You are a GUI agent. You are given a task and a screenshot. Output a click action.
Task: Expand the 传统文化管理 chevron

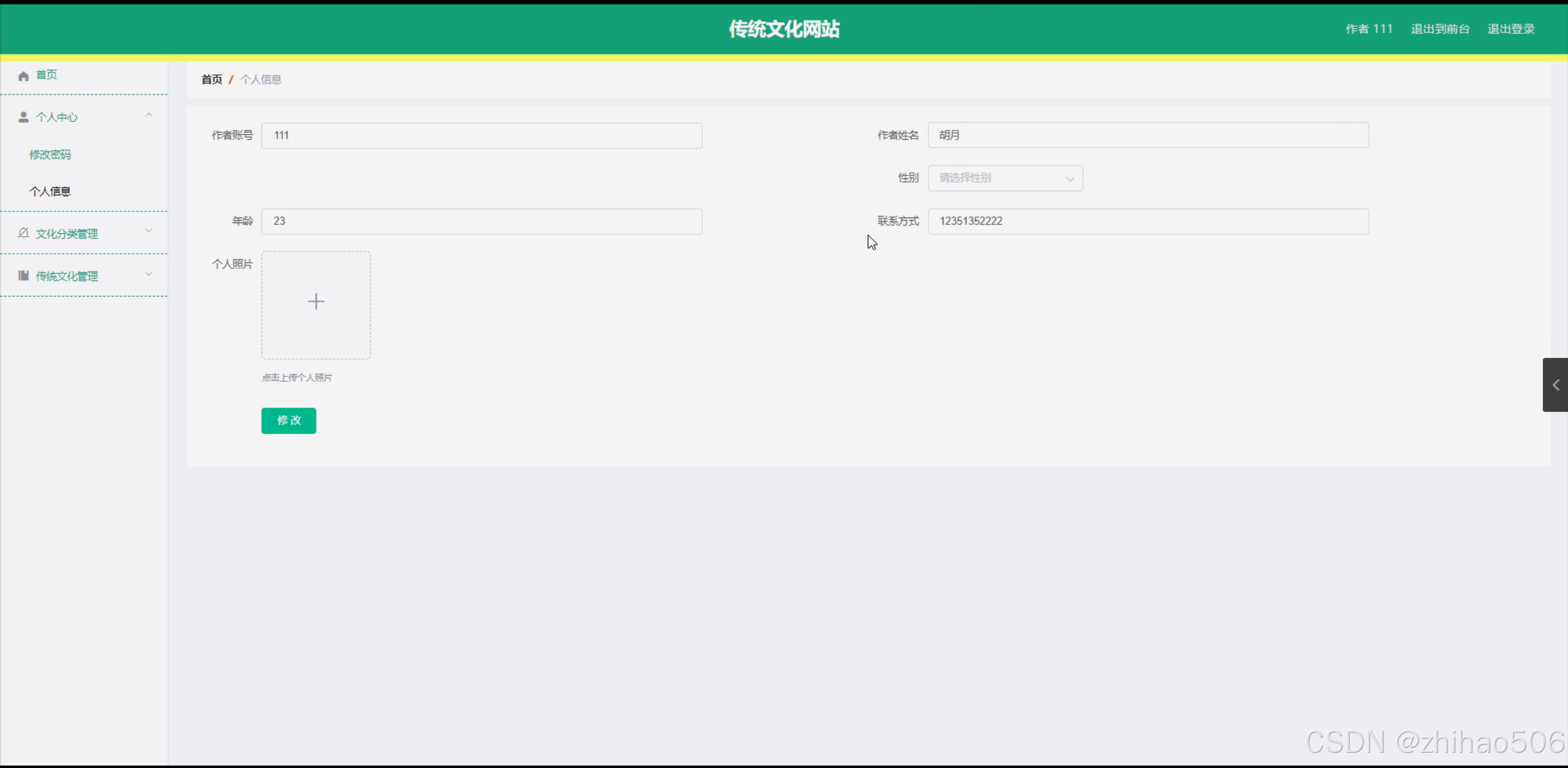[148, 274]
